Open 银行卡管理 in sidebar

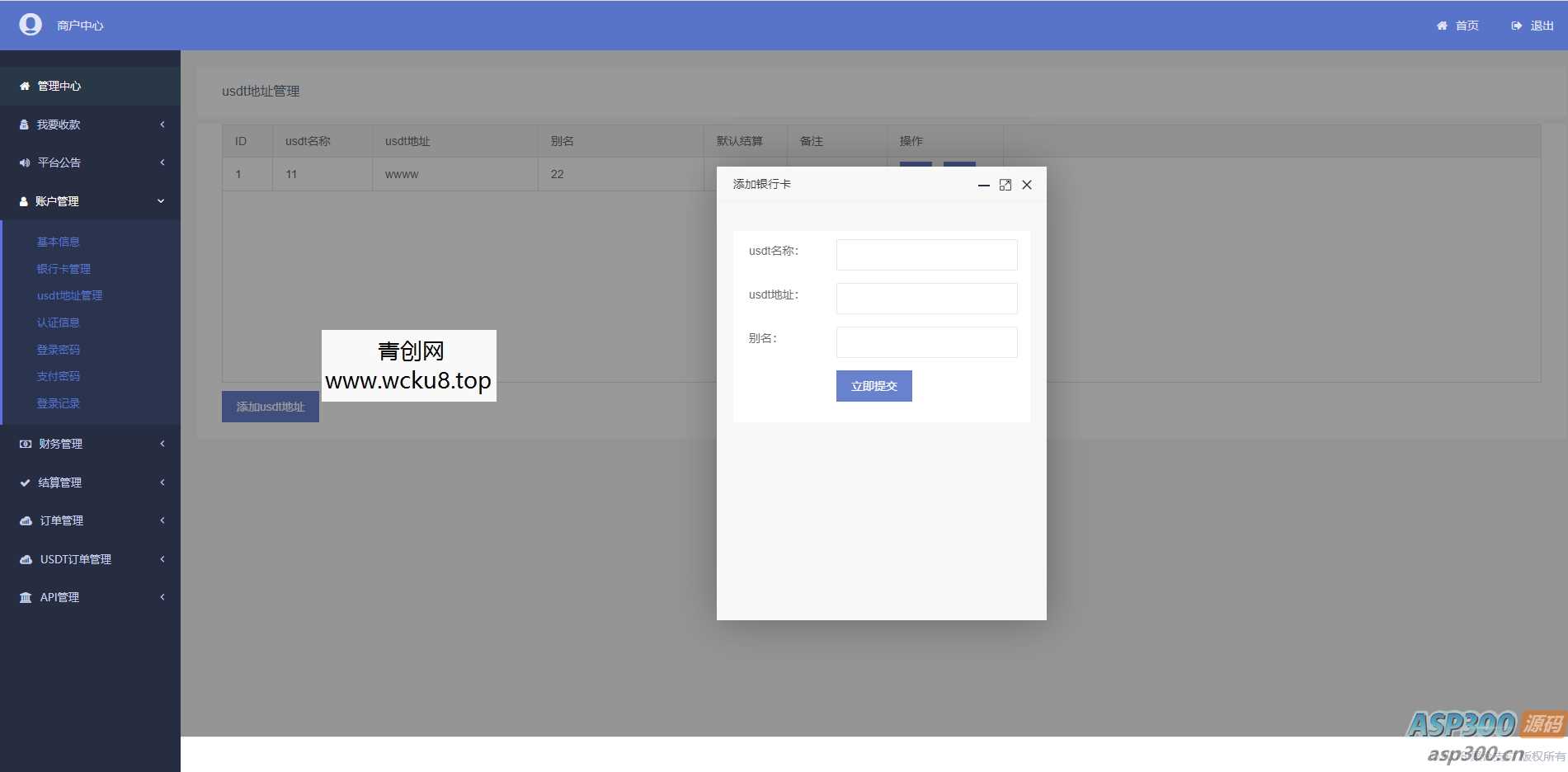64,269
